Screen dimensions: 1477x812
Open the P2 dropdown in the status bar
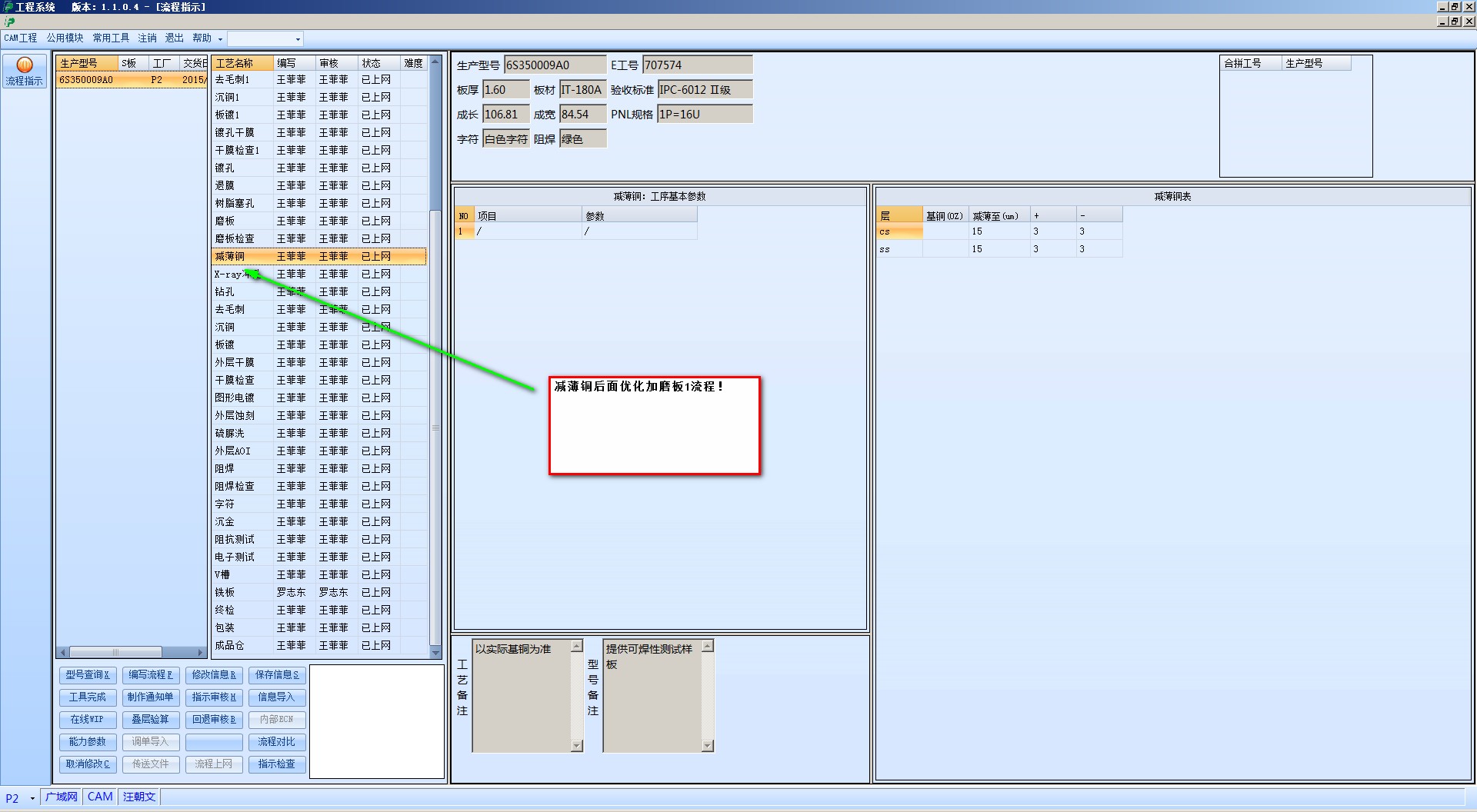(x=32, y=798)
